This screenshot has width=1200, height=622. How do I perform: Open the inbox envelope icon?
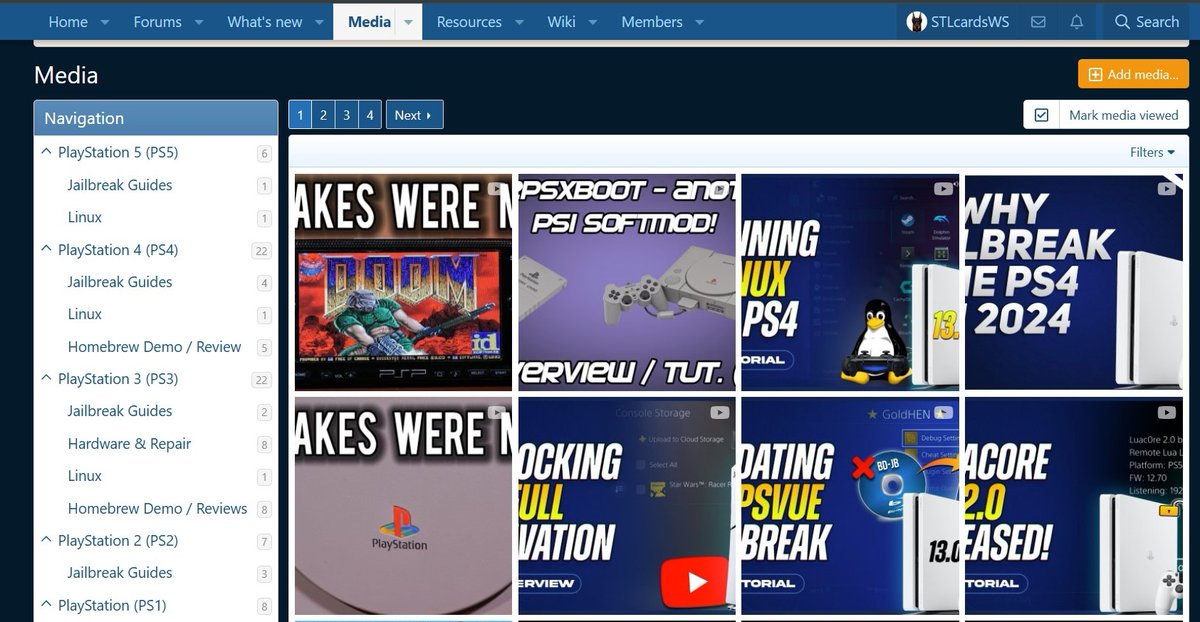point(1038,22)
